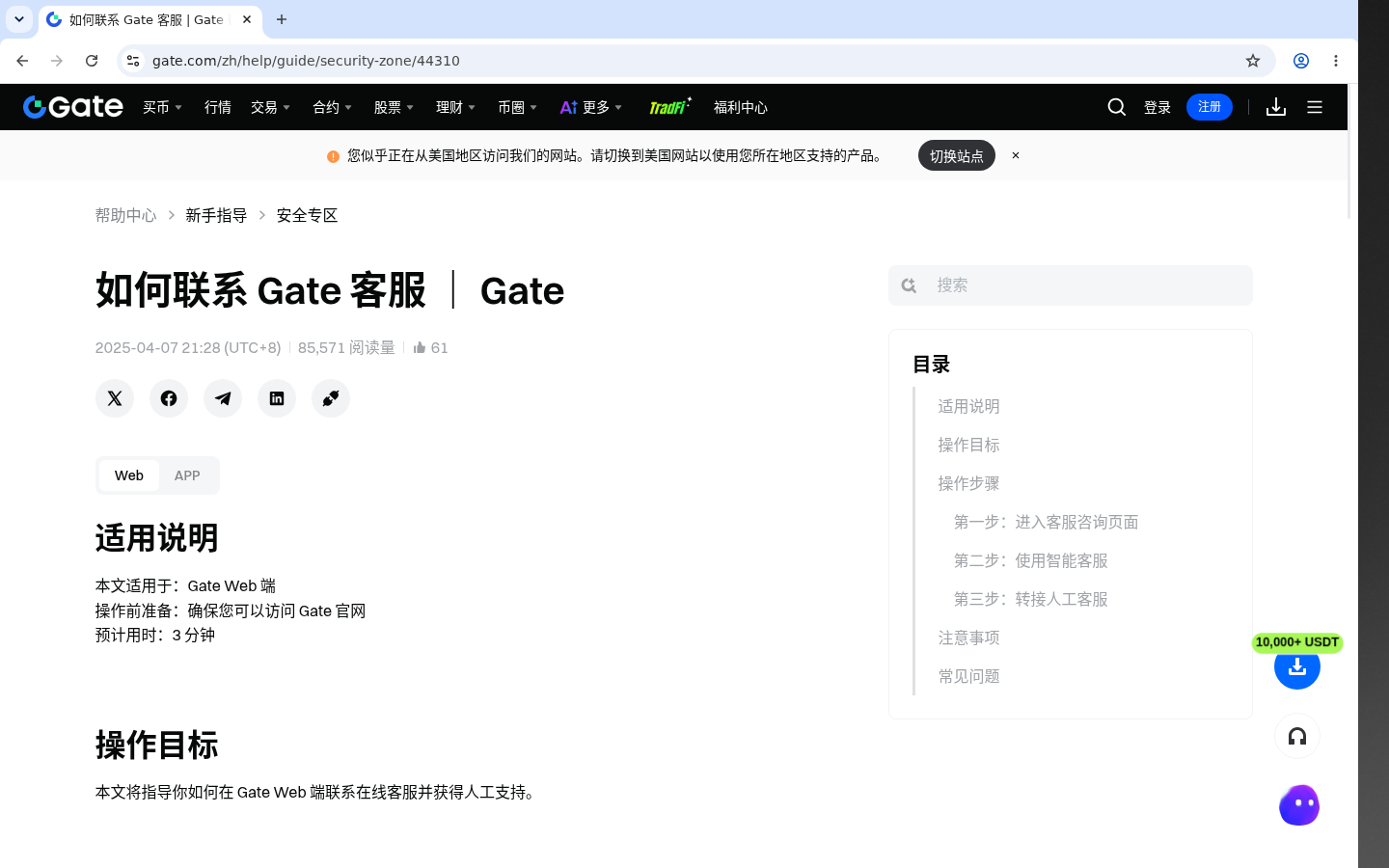1389x868 pixels.
Task: Click the blue floating download button
Action: tap(1297, 666)
